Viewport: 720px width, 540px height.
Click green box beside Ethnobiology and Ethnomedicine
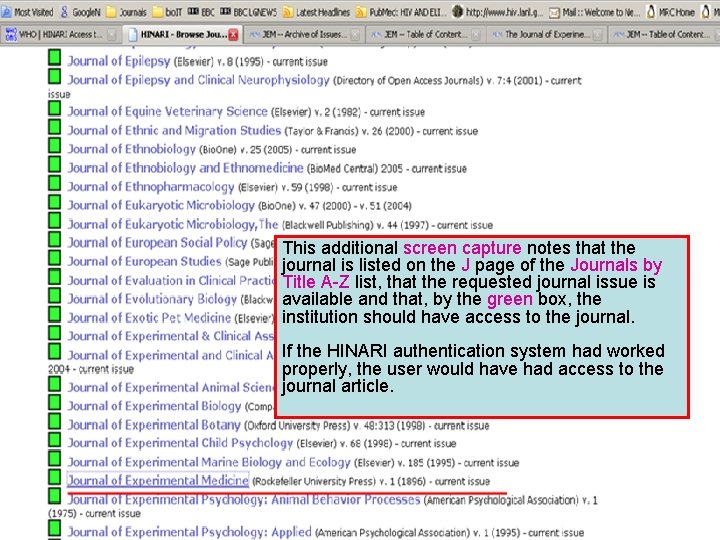[x=55, y=164]
